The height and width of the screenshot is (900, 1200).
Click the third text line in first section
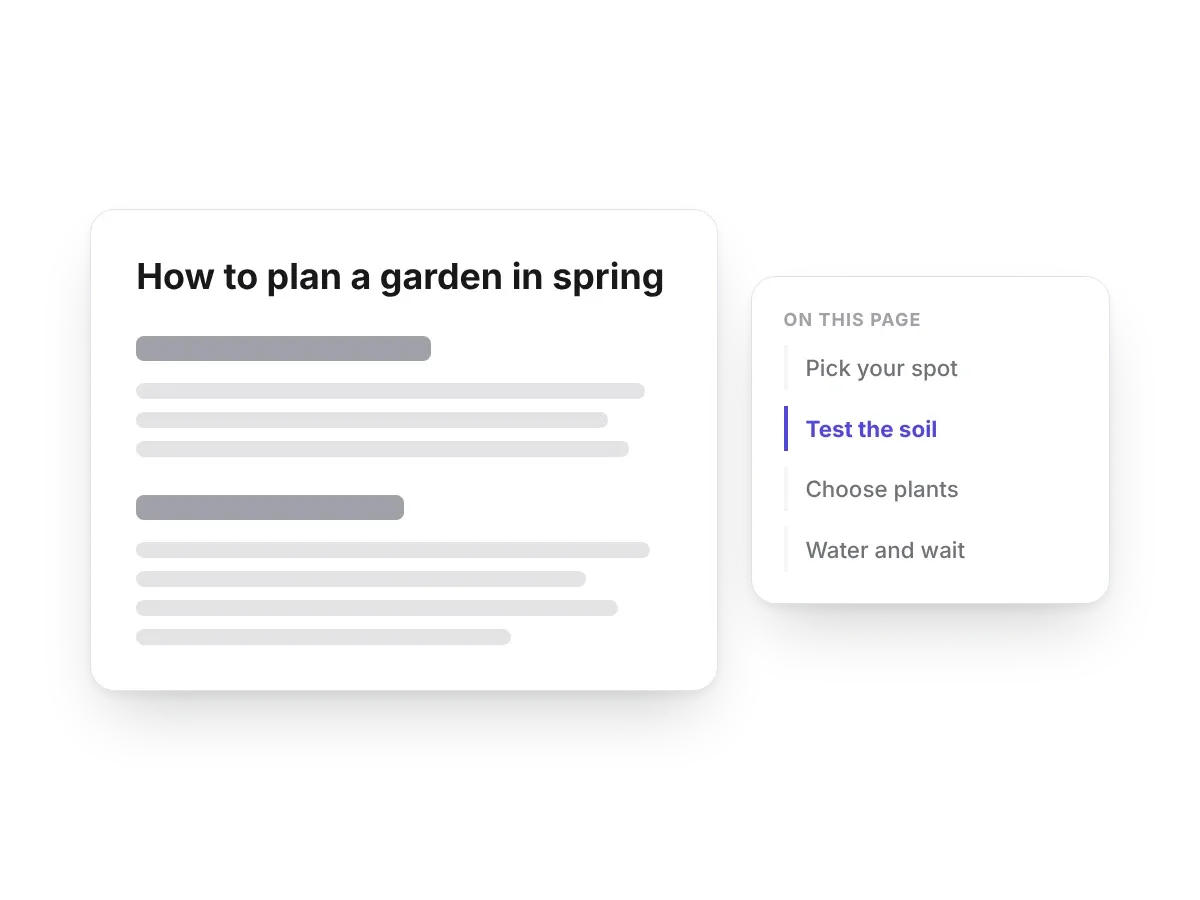382,449
